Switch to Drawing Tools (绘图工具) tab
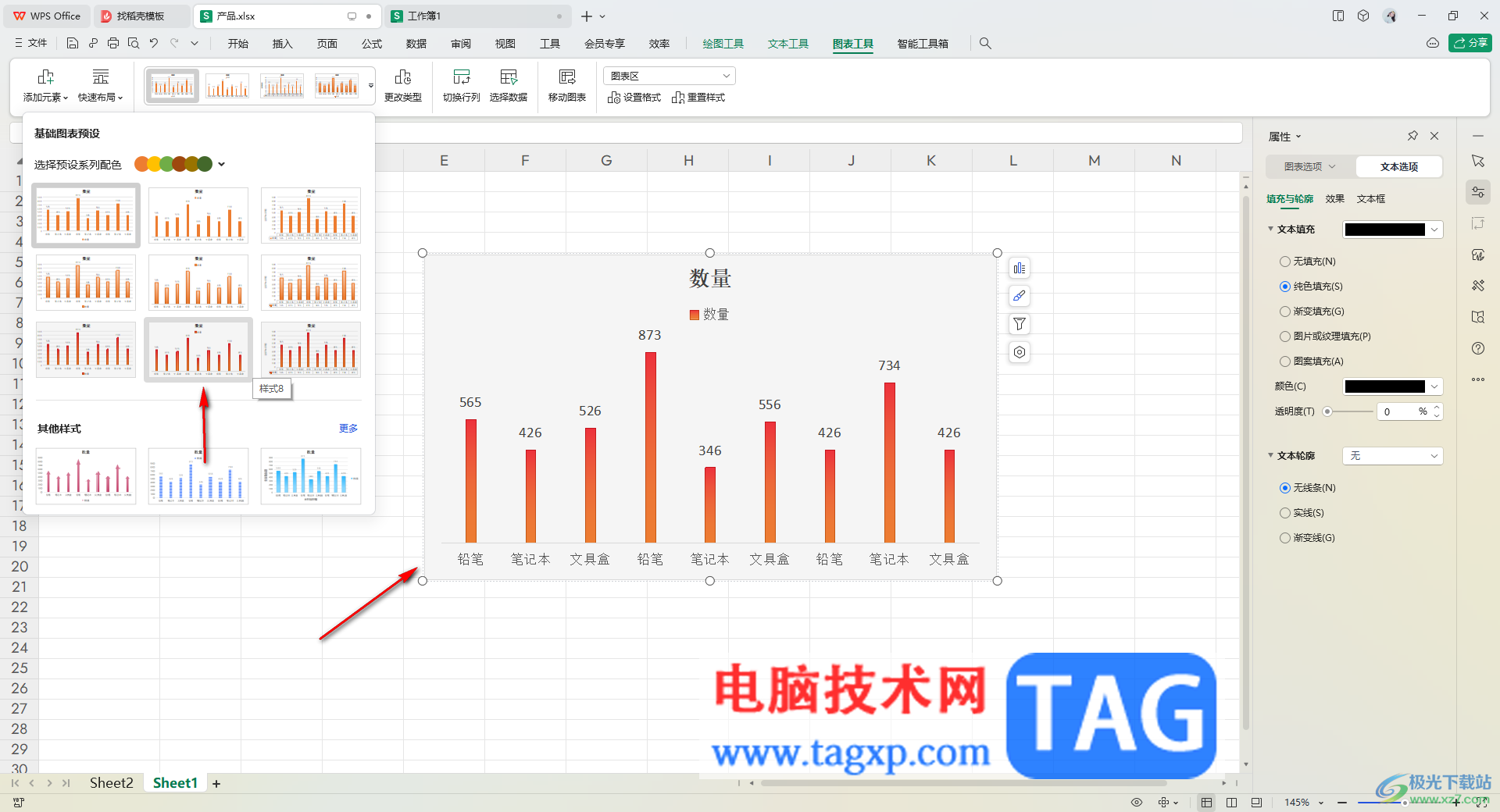Image resolution: width=1500 pixels, height=812 pixels. (723, 44)
